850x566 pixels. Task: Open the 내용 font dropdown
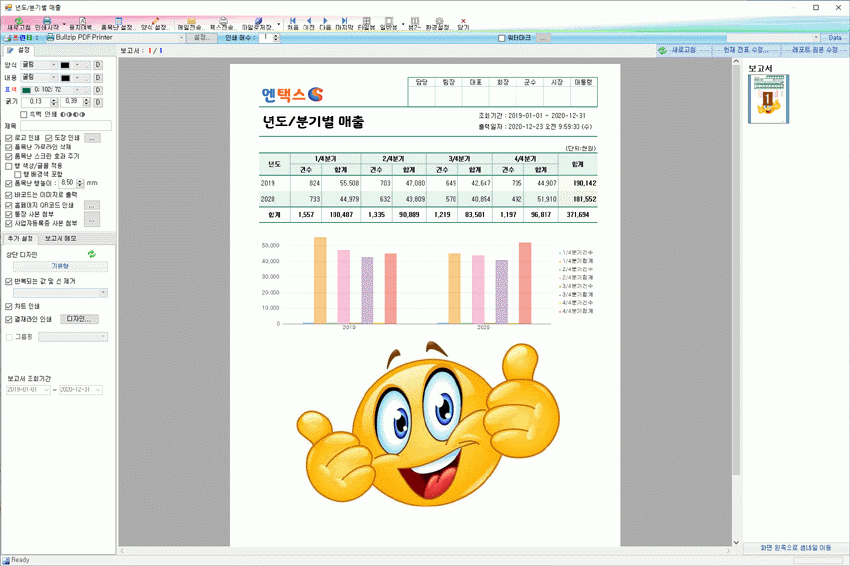click(54, 78)
